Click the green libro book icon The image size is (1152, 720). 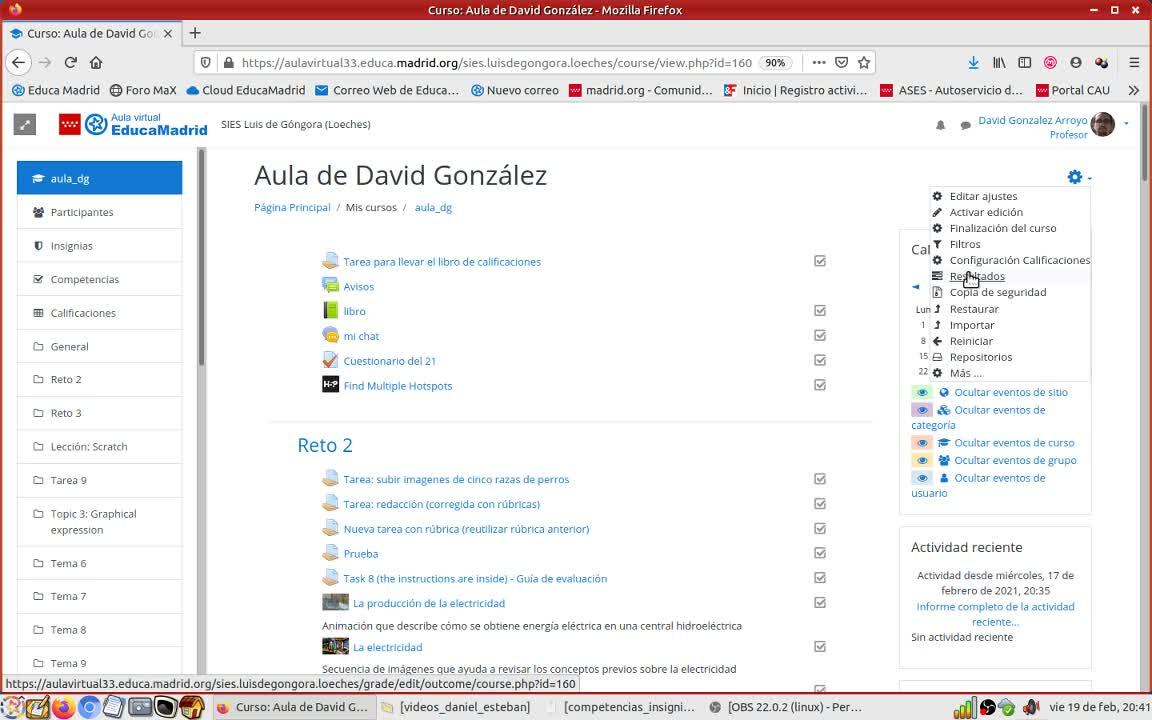(331, 310)
